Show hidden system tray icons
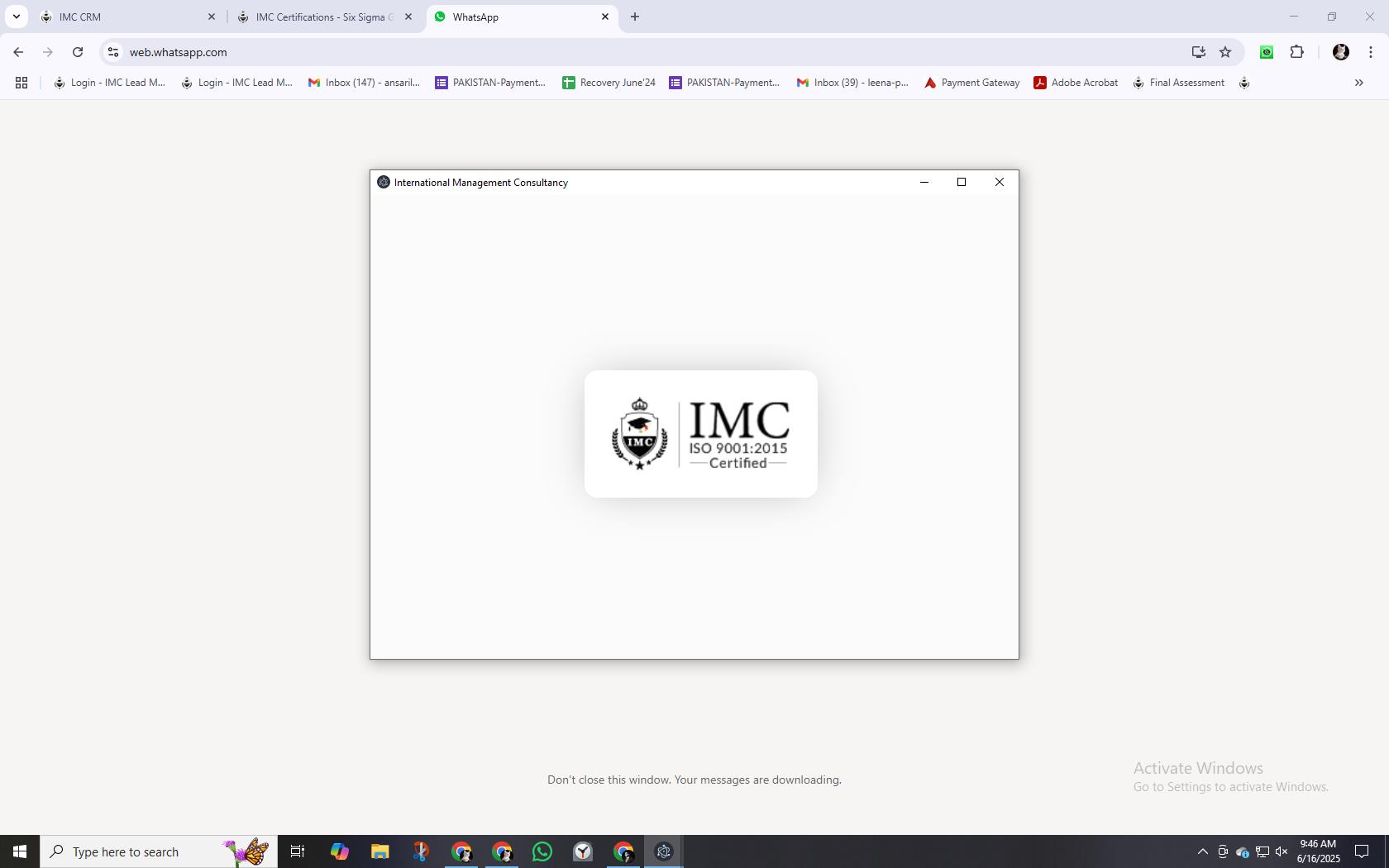 click(1203, 851)
